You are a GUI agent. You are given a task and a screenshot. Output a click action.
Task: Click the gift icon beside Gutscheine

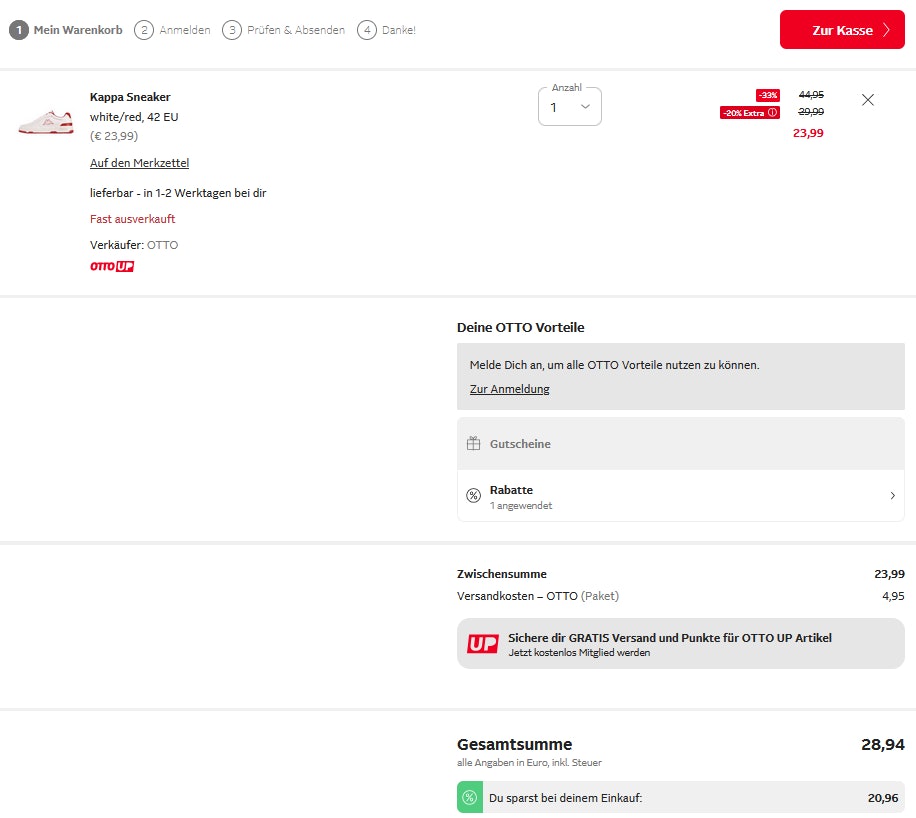474,444
